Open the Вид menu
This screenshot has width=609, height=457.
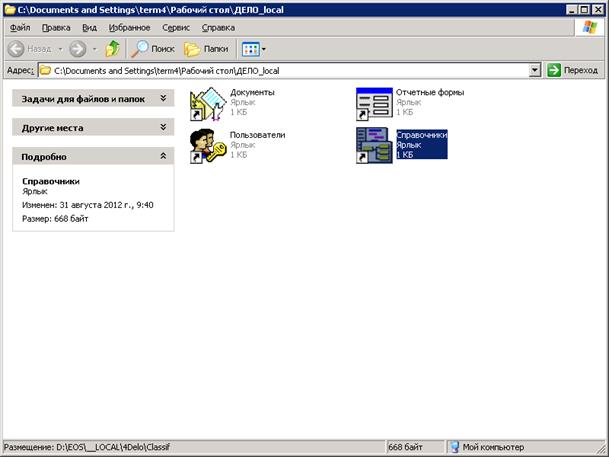(89, 28)
